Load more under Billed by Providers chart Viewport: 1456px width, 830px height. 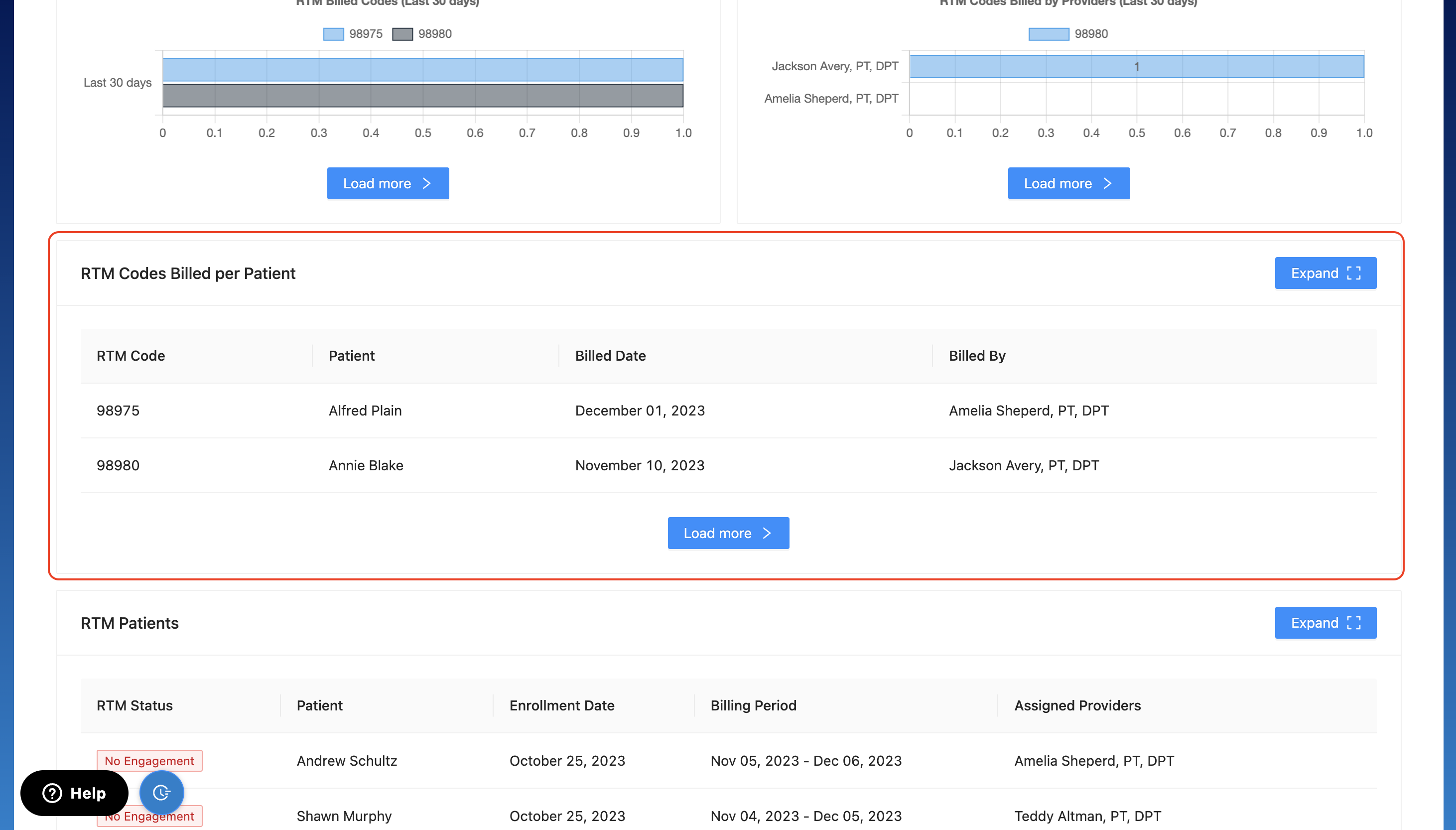(x=1068, y=183)
